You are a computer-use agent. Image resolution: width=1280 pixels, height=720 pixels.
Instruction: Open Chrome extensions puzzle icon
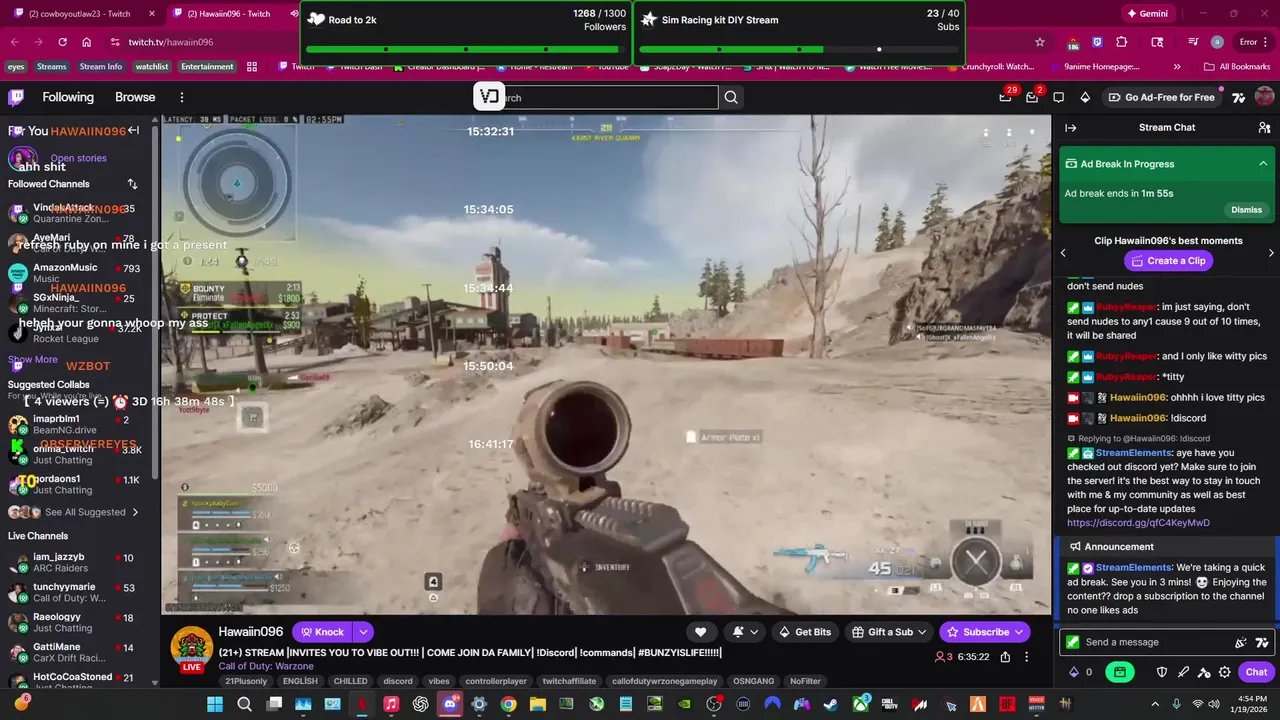(1122, 42)
